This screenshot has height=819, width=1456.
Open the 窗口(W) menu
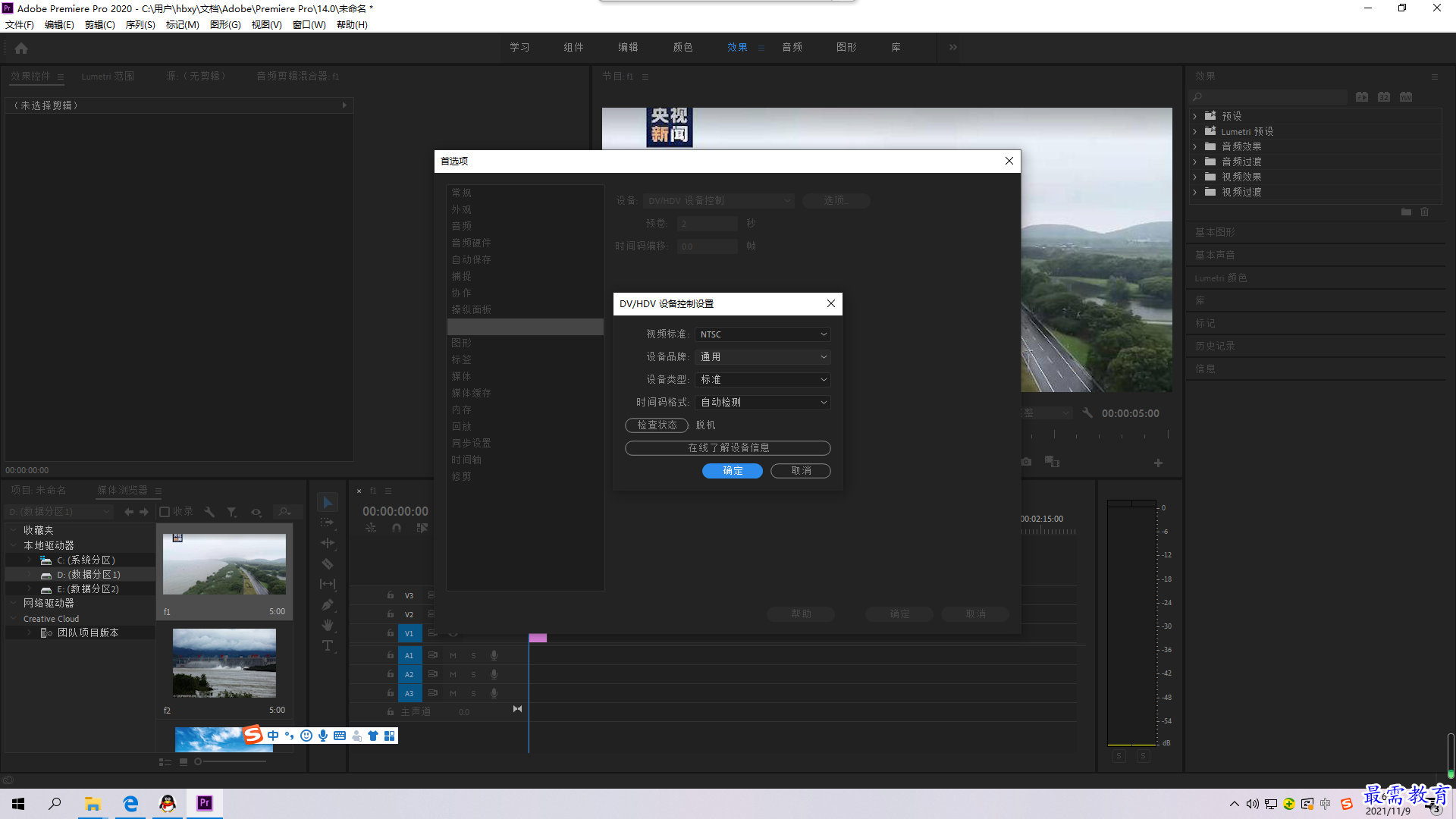pyautogui.click(x=309, y=25)
